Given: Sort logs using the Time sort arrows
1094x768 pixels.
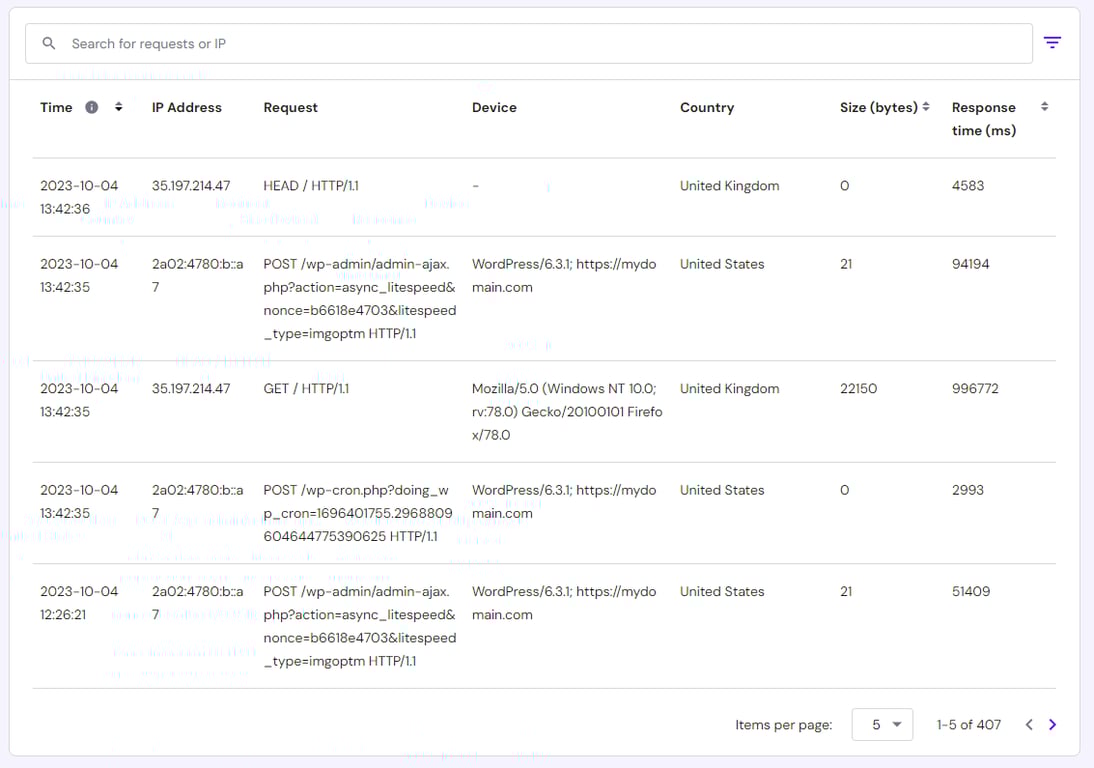Looking at the screenshot, I should coord(117,107).
